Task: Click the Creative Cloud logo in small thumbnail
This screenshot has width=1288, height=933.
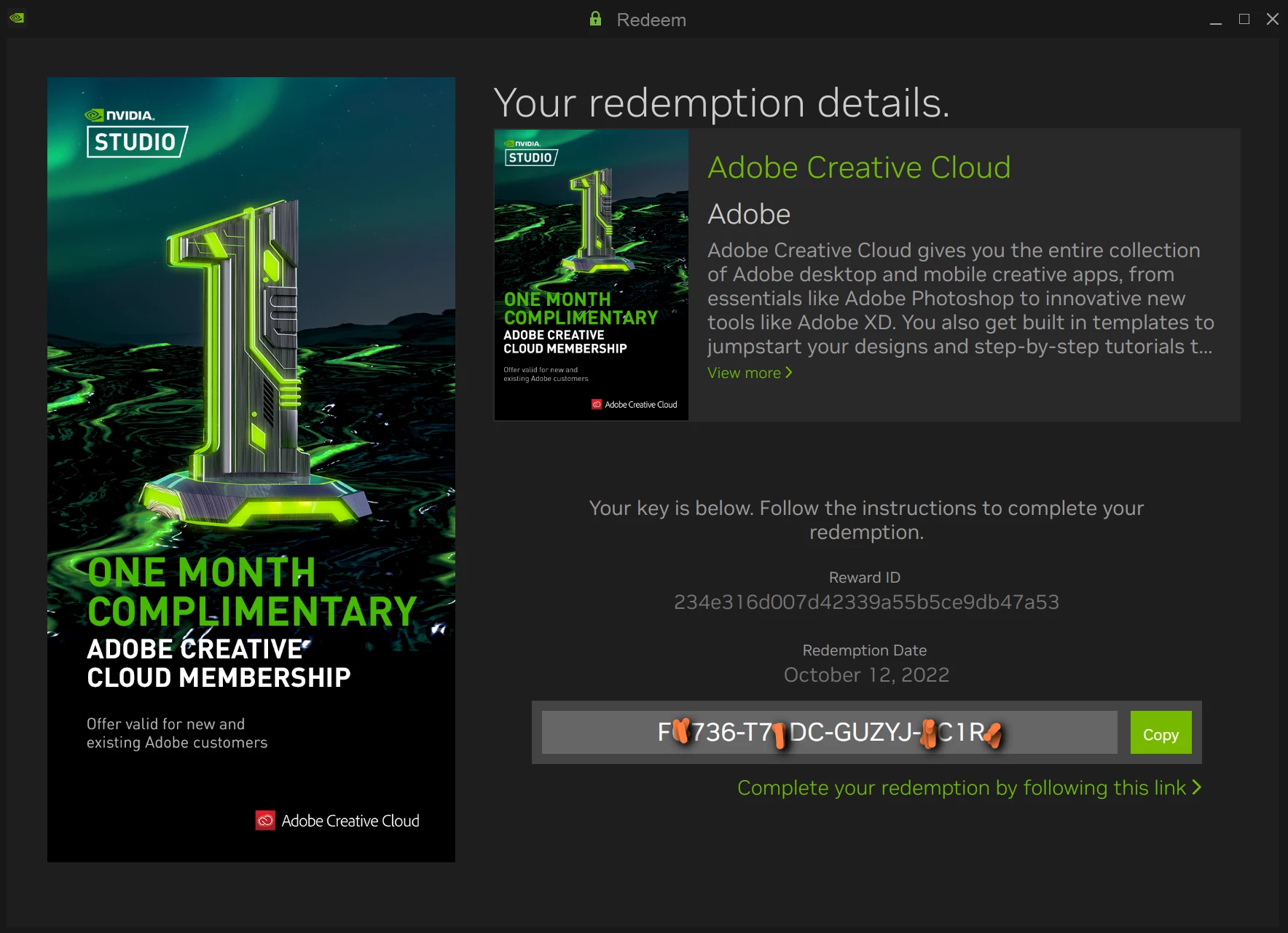Action: (x=635, y=404)
